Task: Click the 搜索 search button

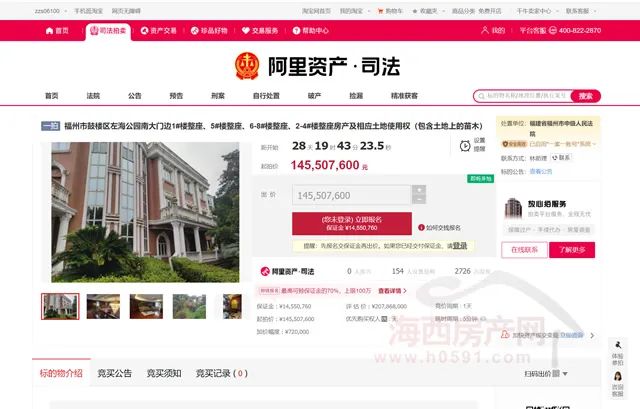Action: 586,96
